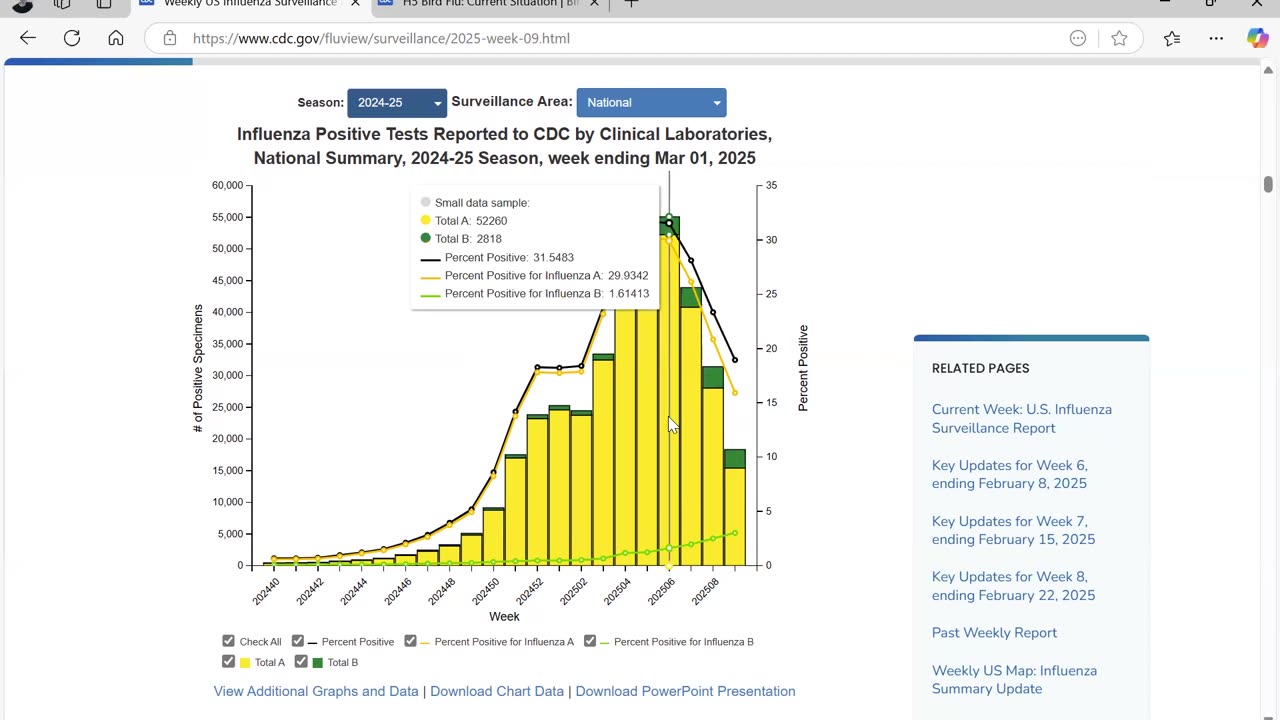Click the chart title Influenza Positive Tests
The image size is (1280, 720).
pyautogui.click(x=504, y=146)
